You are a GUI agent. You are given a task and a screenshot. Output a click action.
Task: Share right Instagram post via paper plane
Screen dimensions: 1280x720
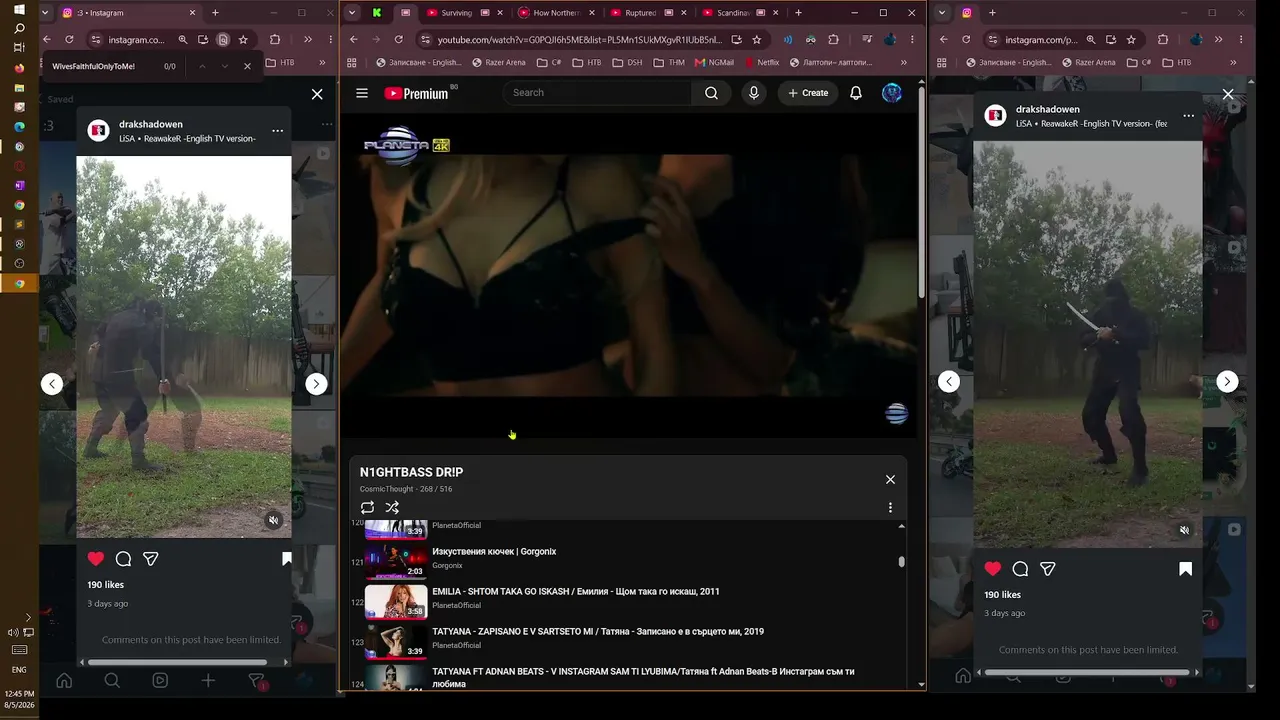[x=1048, y=569]
